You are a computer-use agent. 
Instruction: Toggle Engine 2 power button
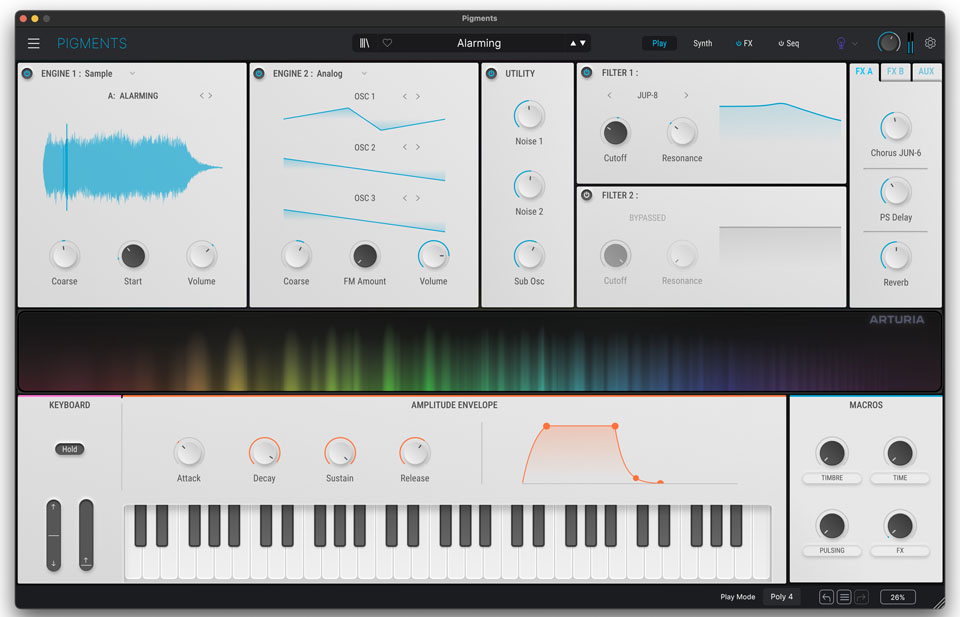click(x=259, y=73)
